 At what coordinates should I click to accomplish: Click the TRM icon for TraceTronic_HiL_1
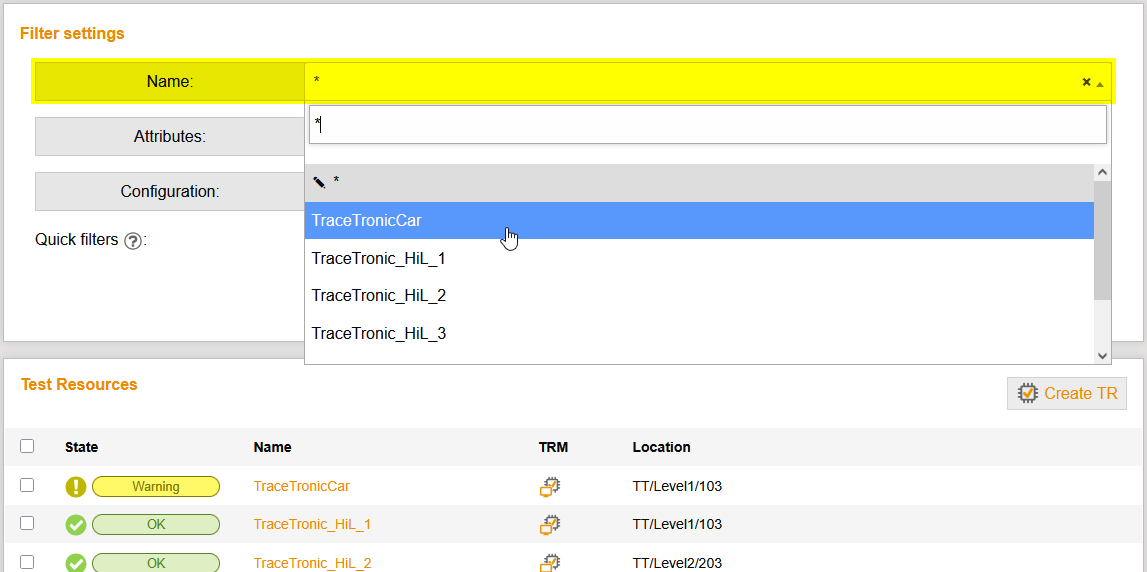coord(550,524)
